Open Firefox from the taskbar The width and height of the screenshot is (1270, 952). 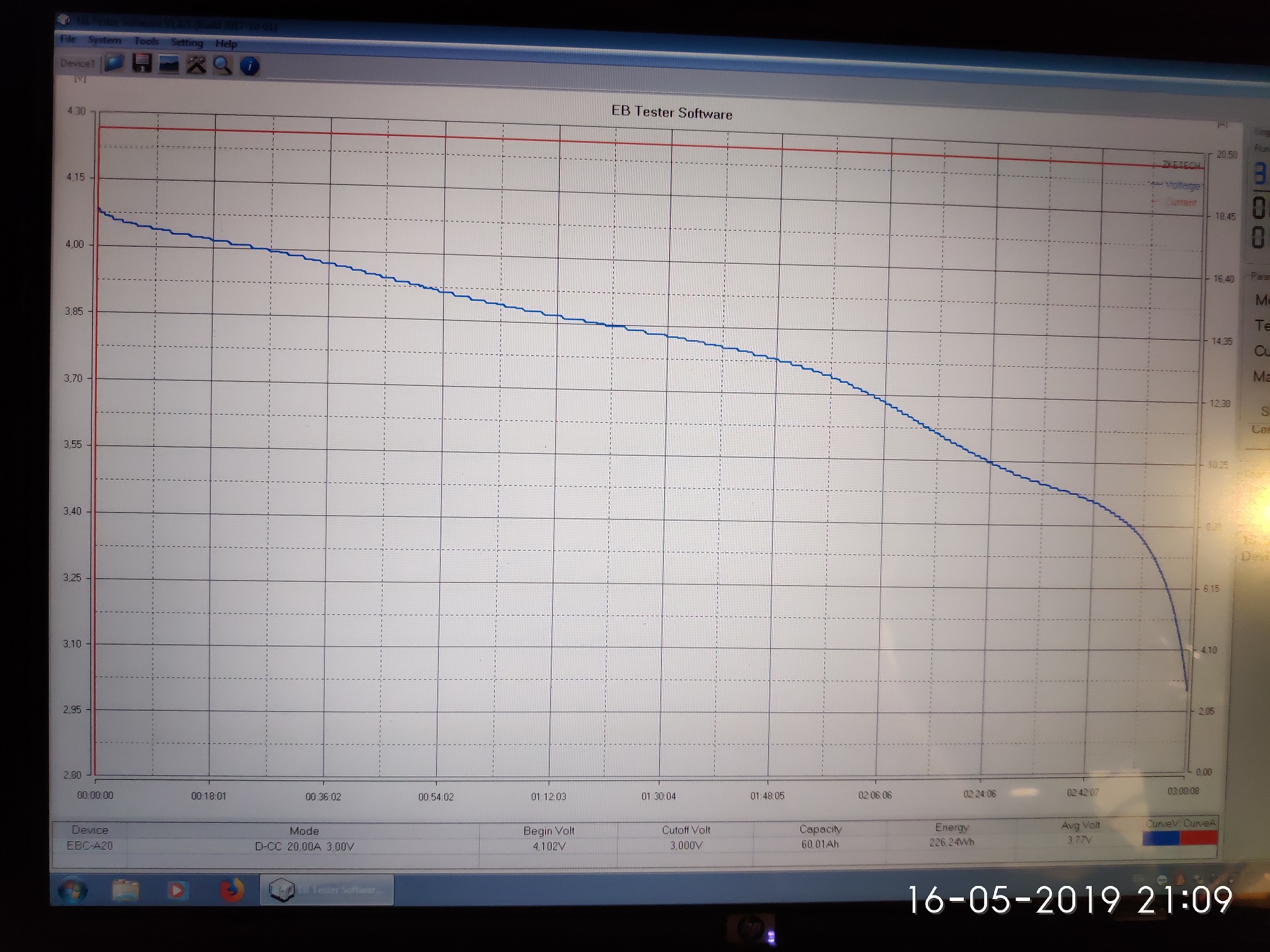[x=232, y=890]
